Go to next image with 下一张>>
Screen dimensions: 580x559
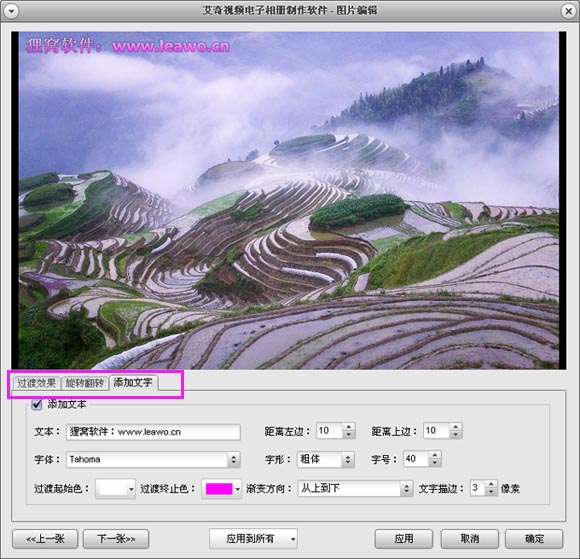pos(116,539)
